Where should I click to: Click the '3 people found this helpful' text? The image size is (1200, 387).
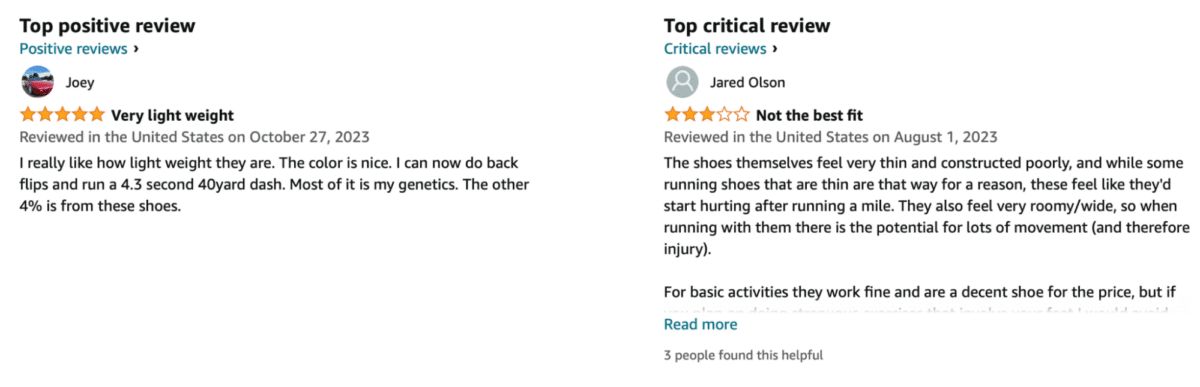[x=743, y=355]
